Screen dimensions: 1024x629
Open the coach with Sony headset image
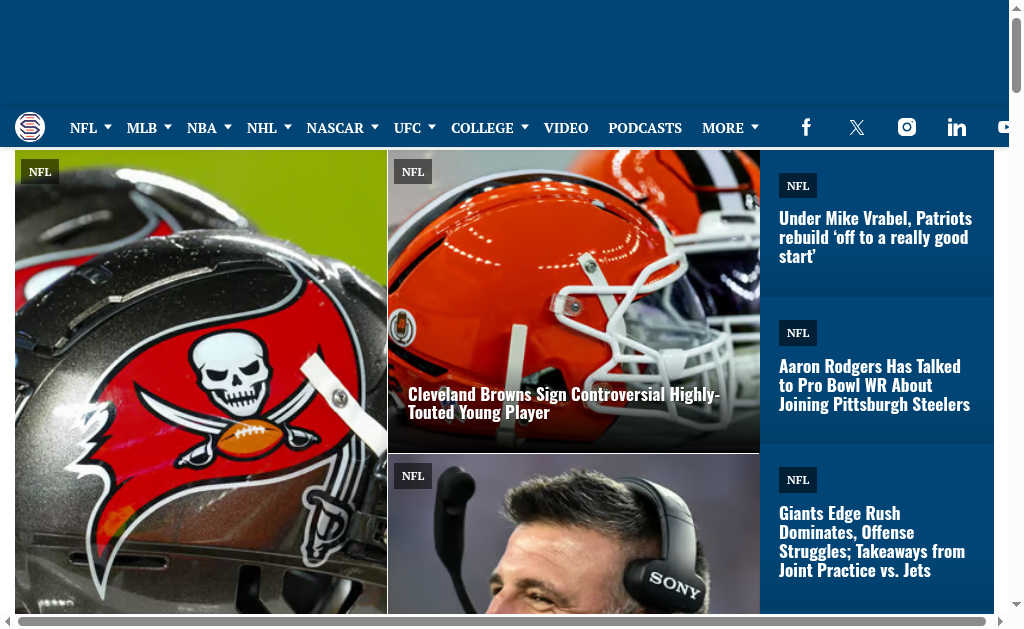tap(574, 534)
